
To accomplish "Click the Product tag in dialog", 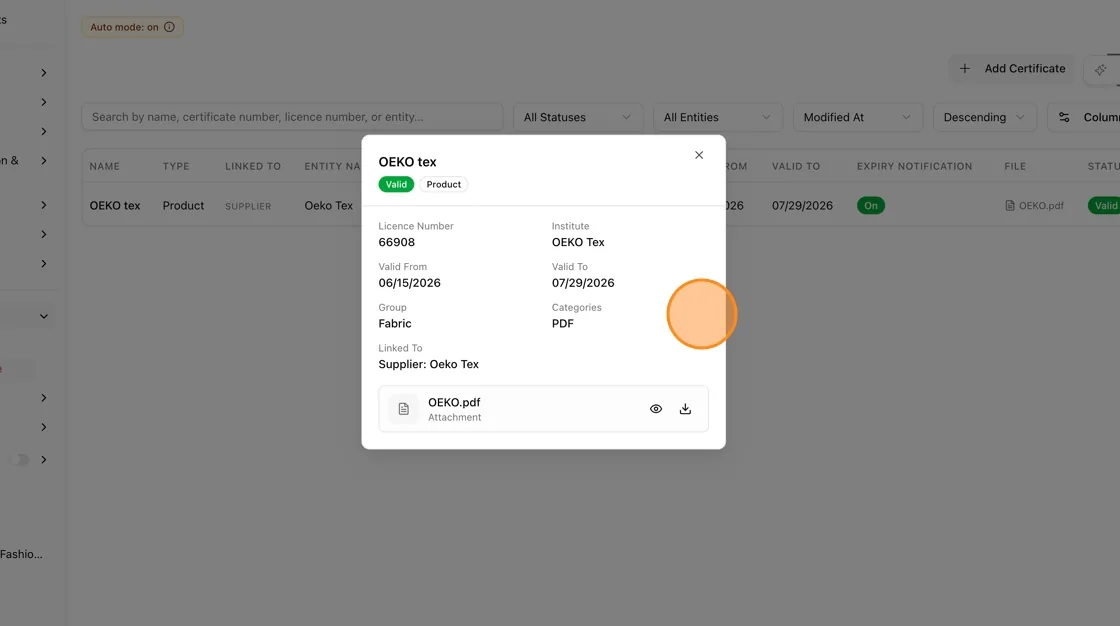I will point(444,184).
